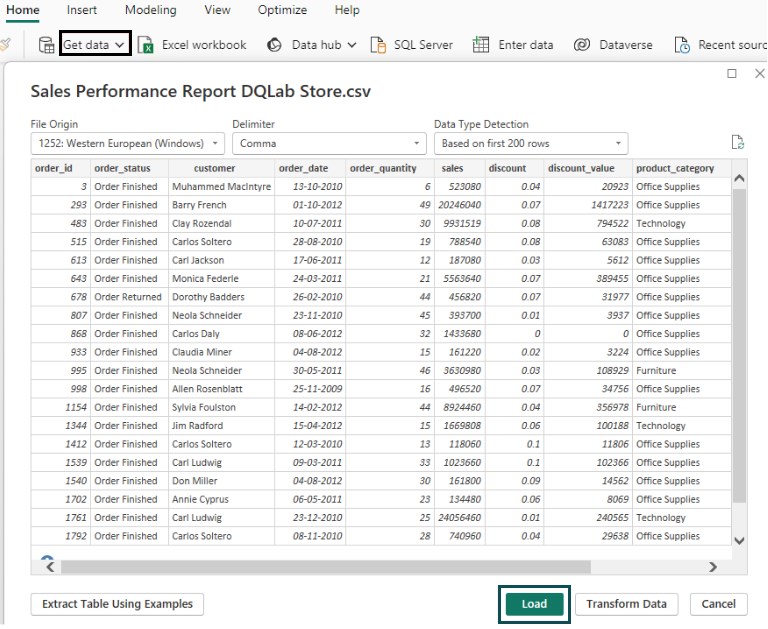Viewport: 768px width, 629px height.
Task: Open the File Origin dropdown
Action: tap(127, 144)
